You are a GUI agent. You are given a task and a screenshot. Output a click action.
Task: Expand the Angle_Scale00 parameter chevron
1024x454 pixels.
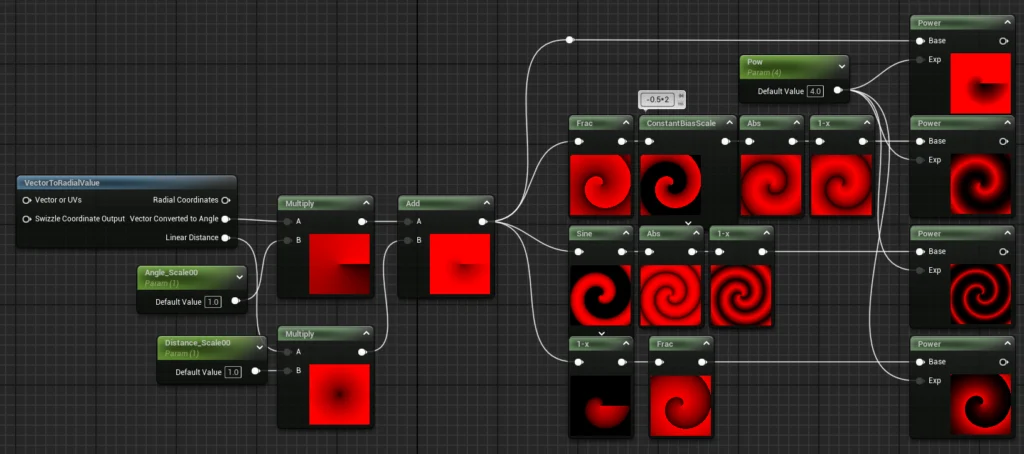tap(238, 276)
